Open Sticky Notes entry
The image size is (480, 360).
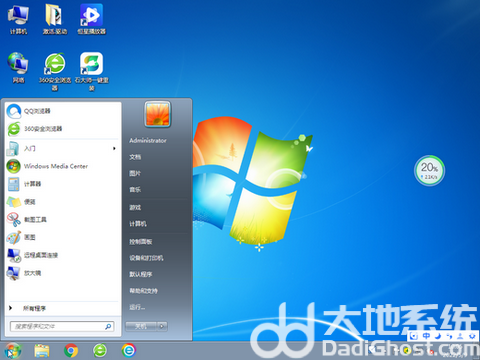click(x=63, y=202)
